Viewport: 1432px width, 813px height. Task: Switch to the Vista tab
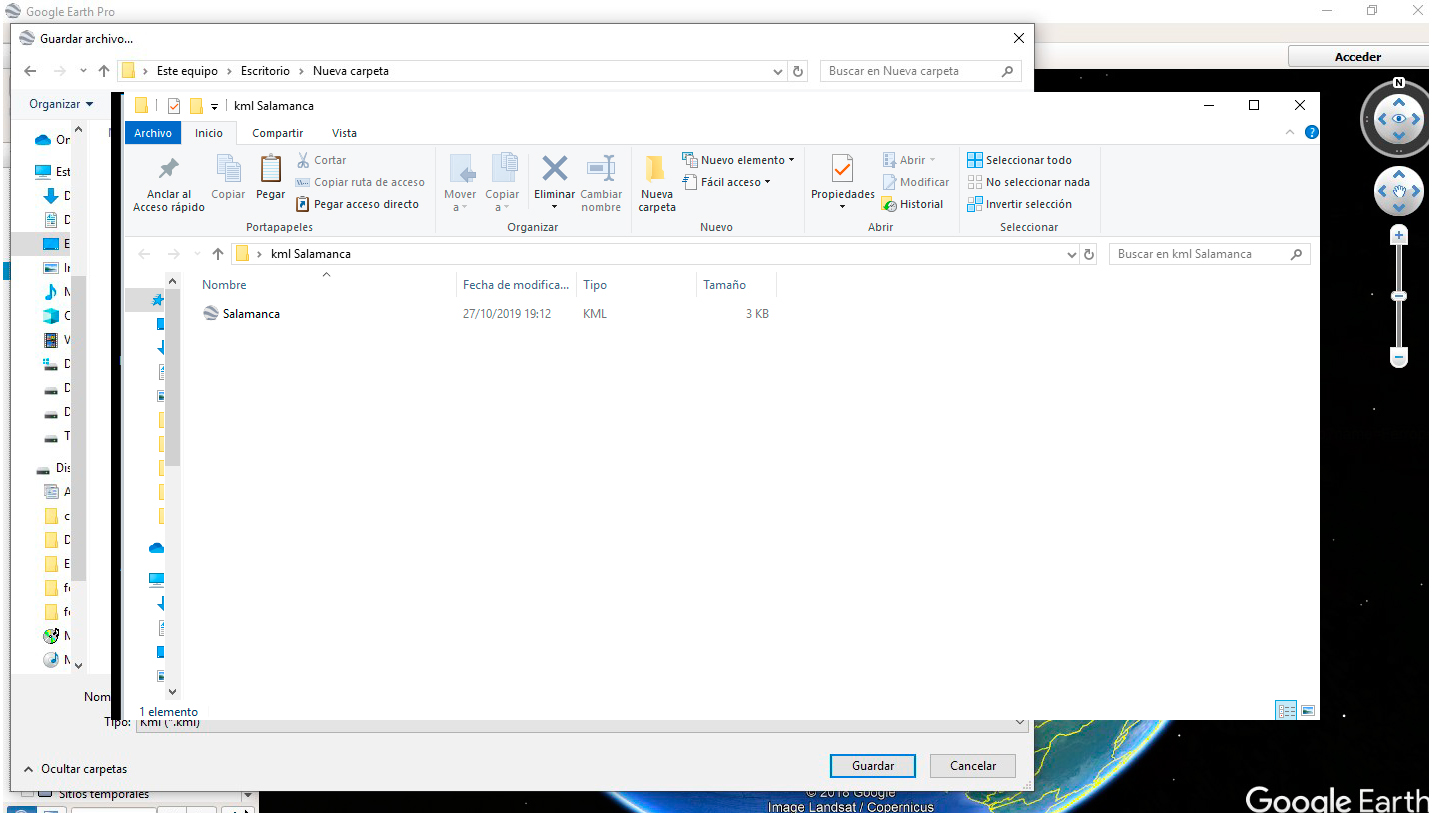coord(344,133)
